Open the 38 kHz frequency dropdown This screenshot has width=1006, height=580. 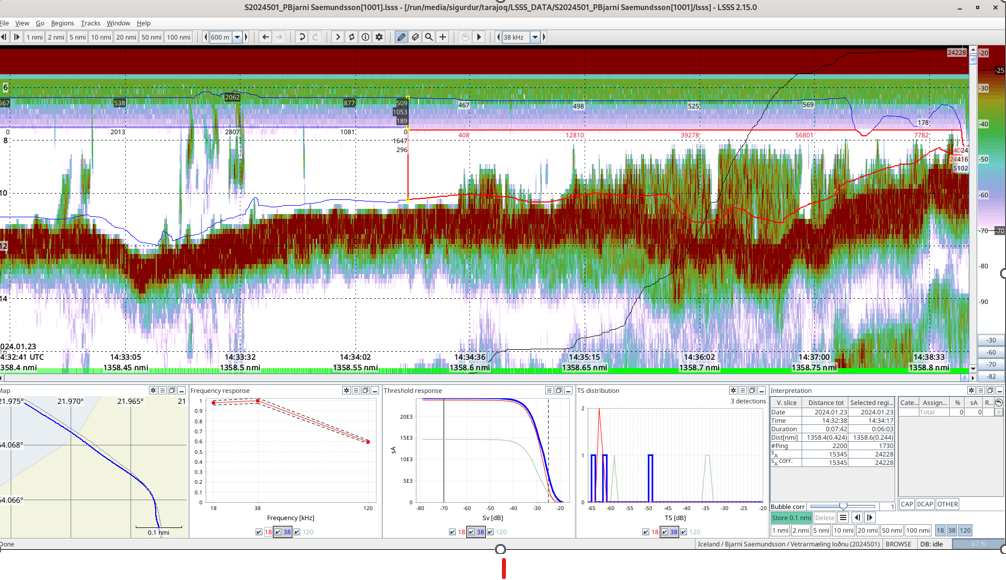pyautogui.click(x=535, y=37)
